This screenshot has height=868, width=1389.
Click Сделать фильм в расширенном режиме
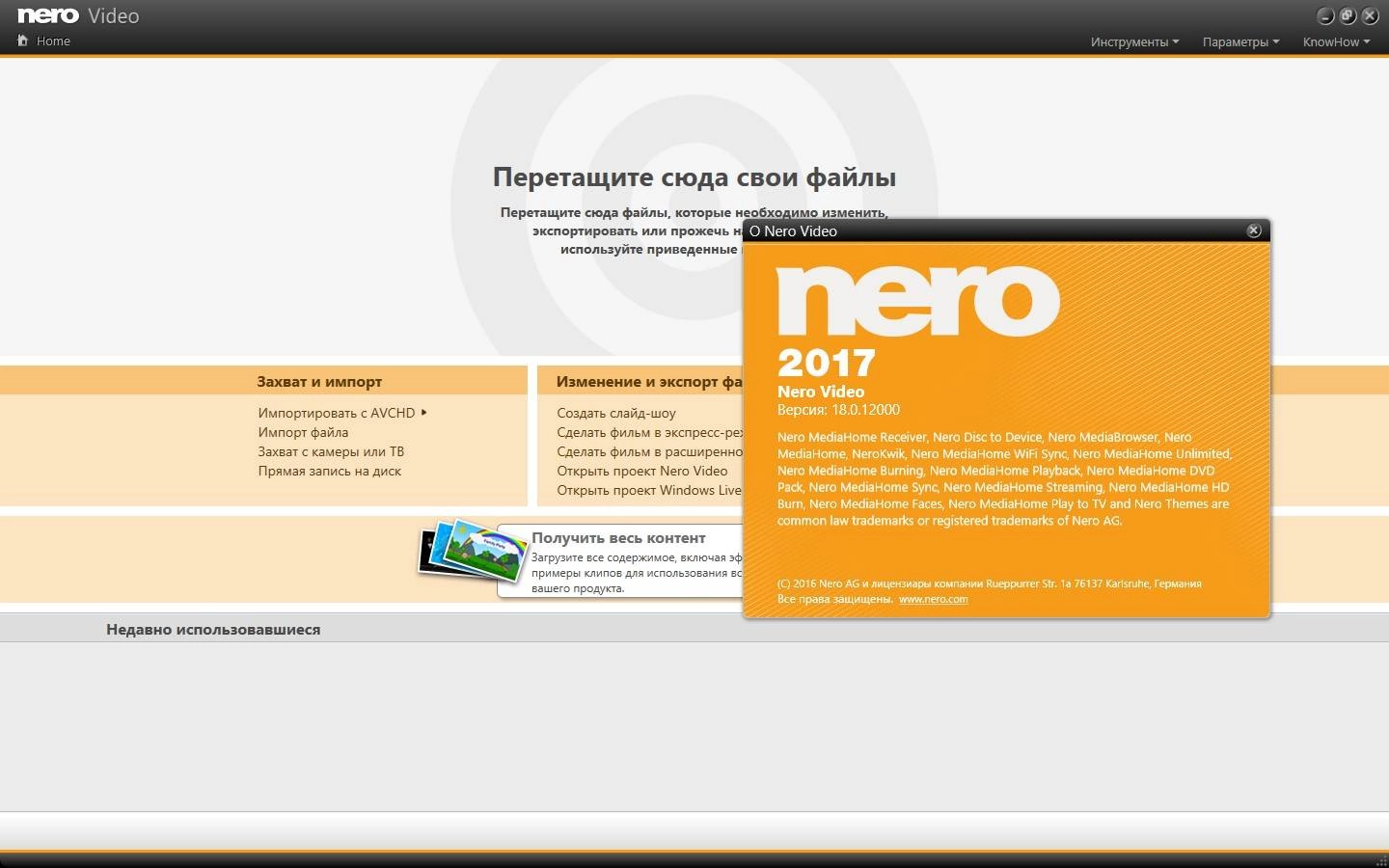point(649,451)
